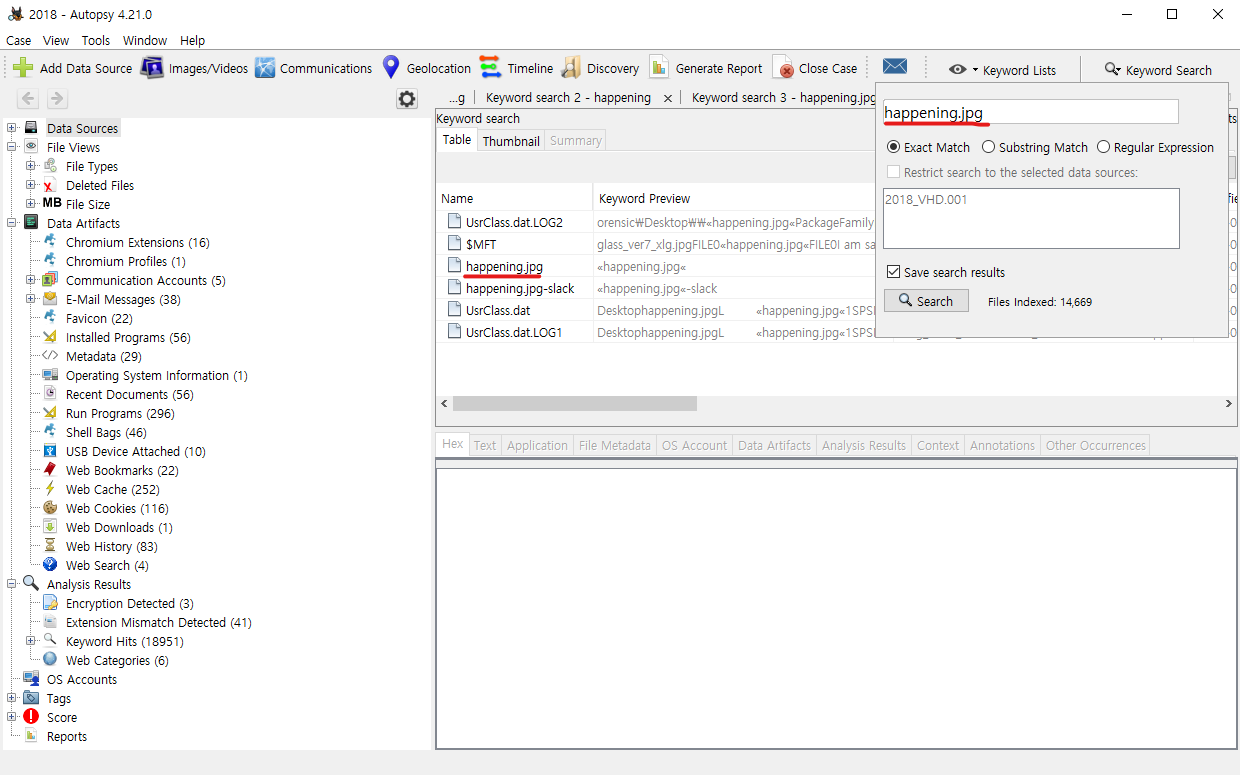The height and width of the screenshot is (775, 1240).
Task: Click the E-Mail Messages envelope icon
Action: [x=49, y=299]
